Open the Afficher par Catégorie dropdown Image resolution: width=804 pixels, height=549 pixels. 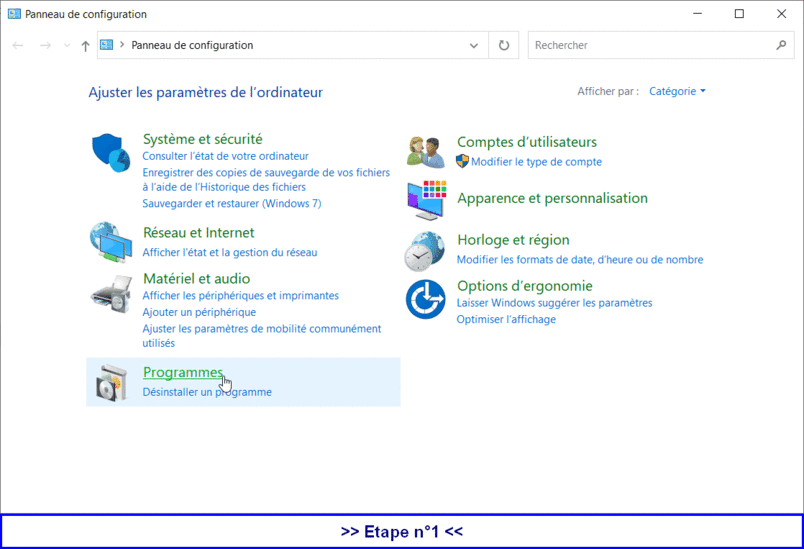click(677, 91)
